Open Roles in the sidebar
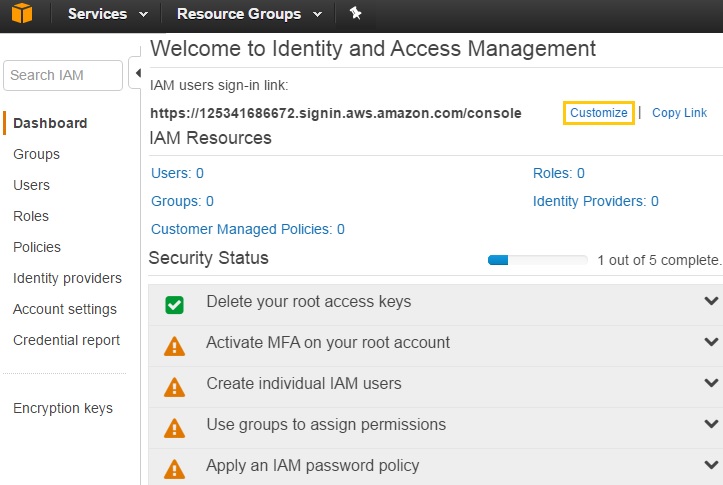Viewport: 723px width, 485px height. coord(31,216)
